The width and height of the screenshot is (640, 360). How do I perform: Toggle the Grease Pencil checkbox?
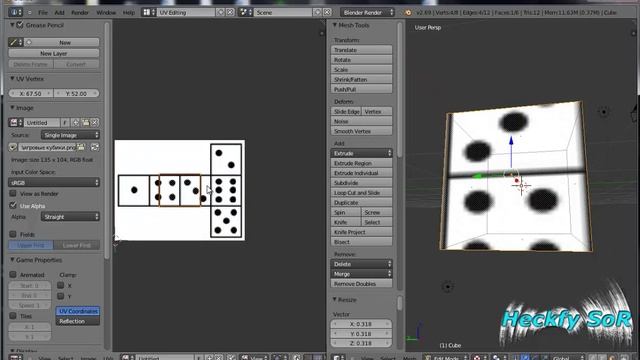coord(20,25)
